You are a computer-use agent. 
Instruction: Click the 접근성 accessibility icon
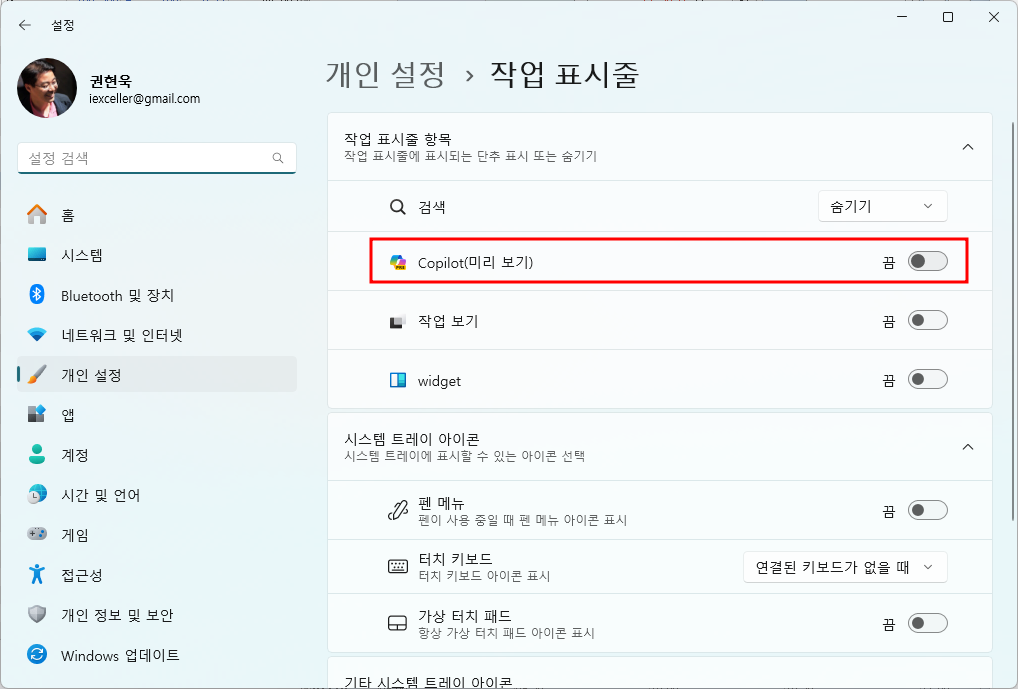click(x=37, y=574)
